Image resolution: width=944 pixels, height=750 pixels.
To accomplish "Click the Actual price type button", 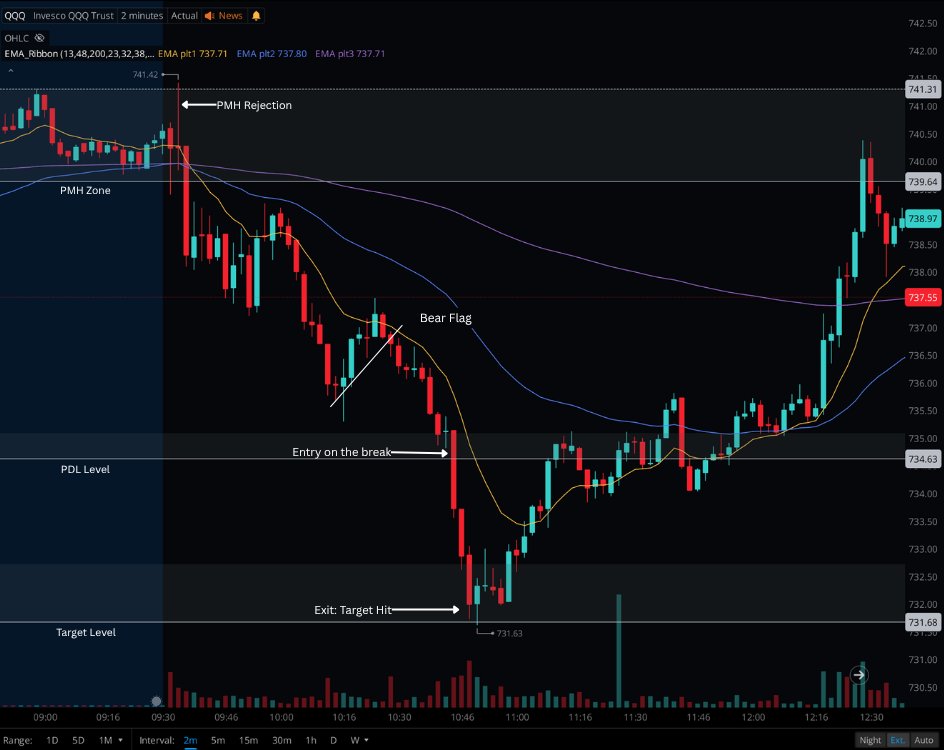I will (184, 16).
